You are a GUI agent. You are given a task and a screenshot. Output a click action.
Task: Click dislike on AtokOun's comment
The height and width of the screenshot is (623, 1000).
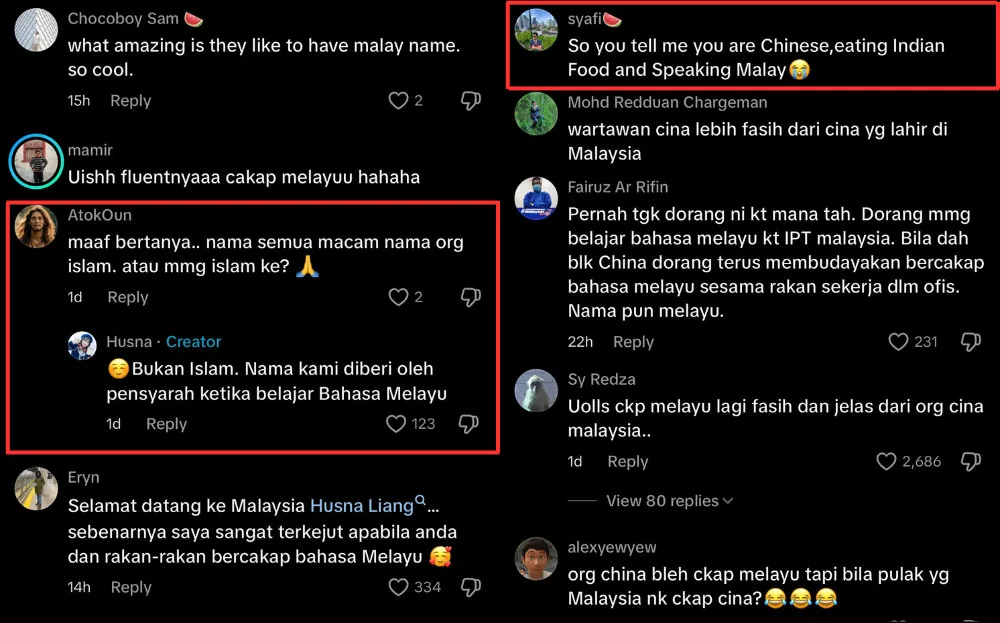pyautogui.click(x=471, y=297)
